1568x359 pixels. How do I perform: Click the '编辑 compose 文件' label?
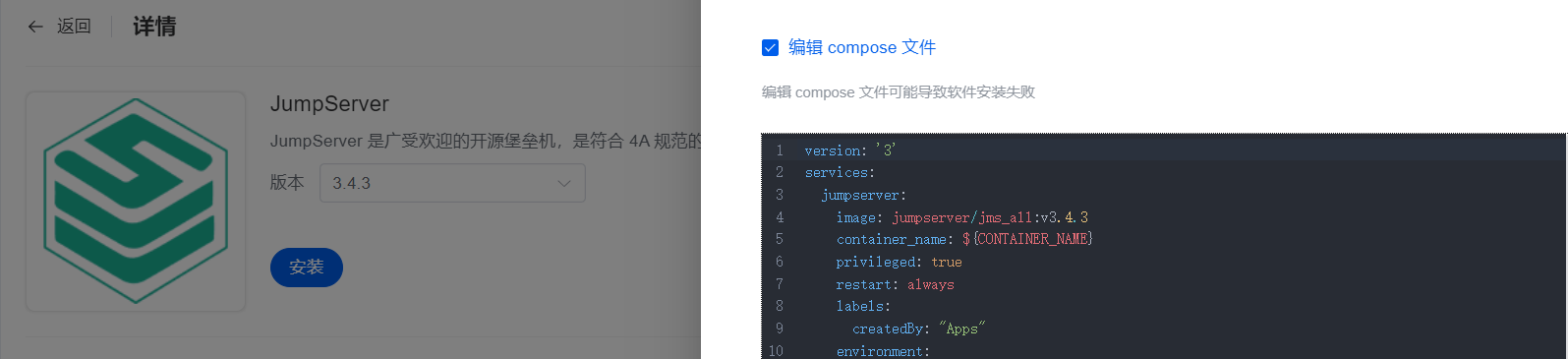(x=862, y=47)
